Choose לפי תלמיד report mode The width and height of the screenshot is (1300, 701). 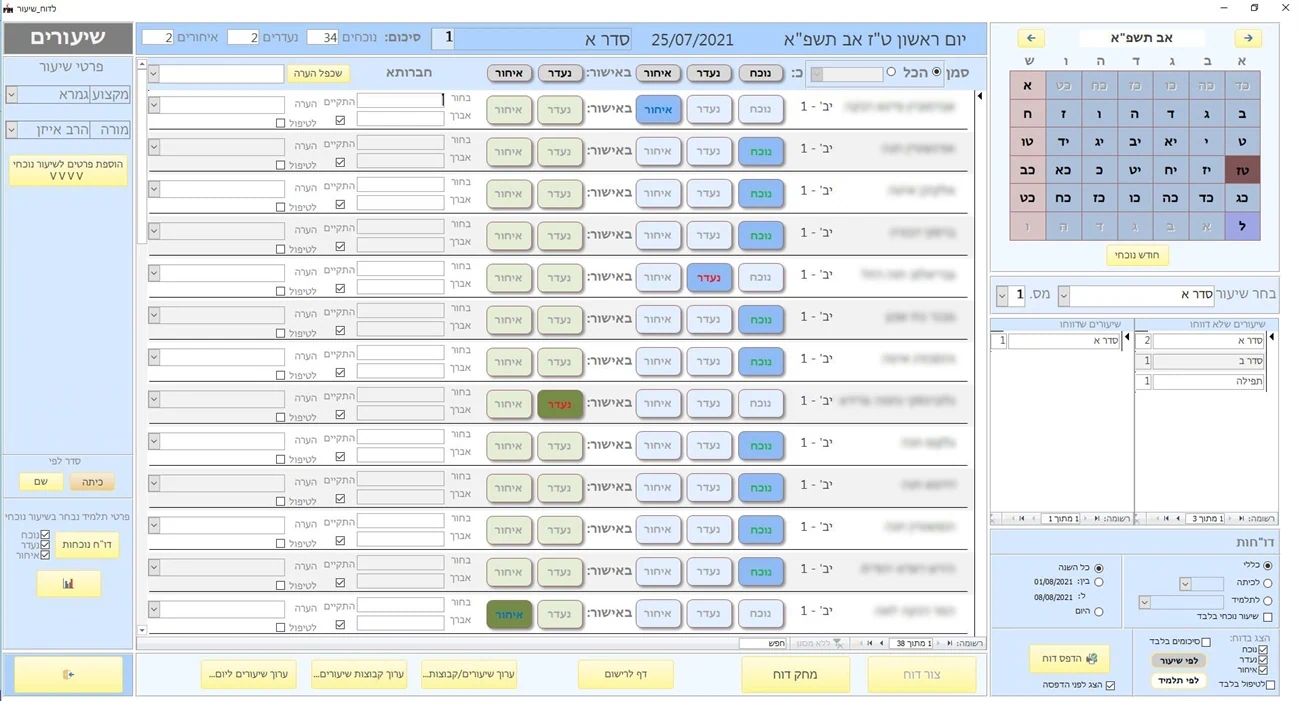click(1180, 680)
